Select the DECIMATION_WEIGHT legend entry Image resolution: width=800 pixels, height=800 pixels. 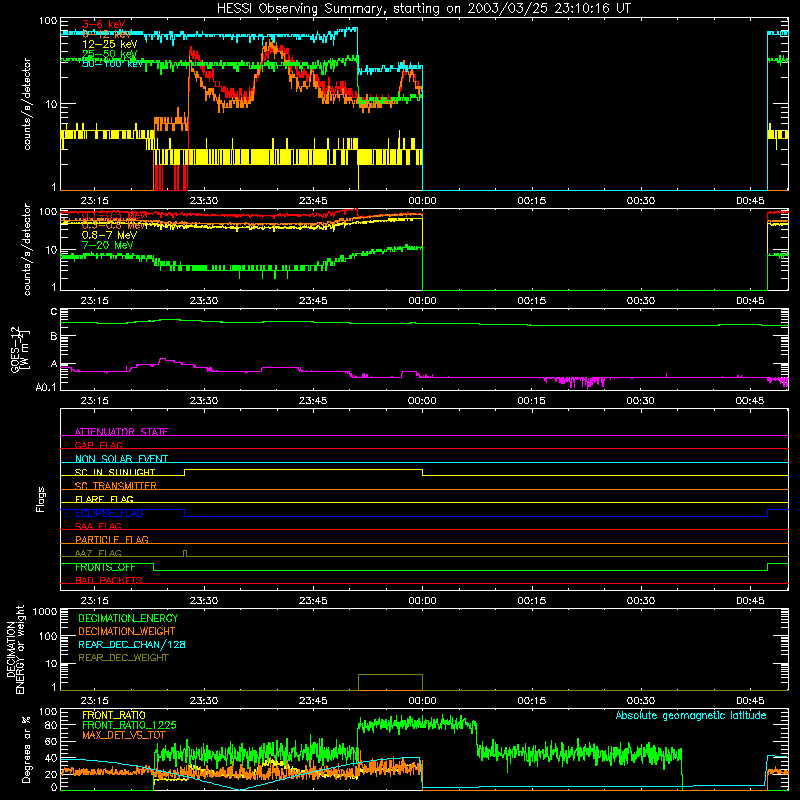(x=127, y=631)
